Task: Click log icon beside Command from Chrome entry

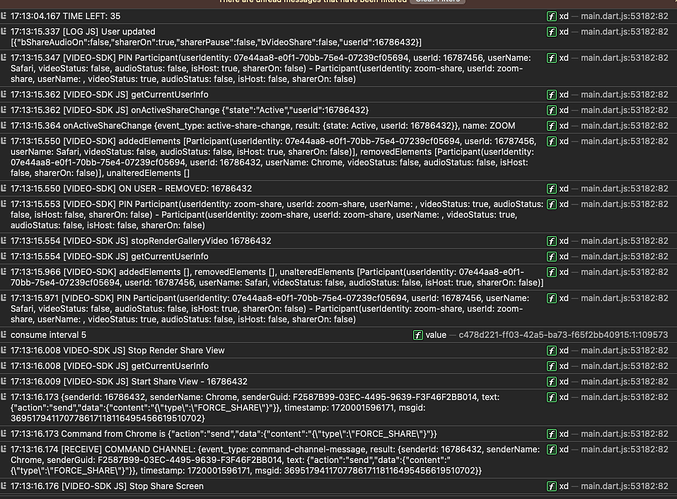Action: (x=3, y=434)
